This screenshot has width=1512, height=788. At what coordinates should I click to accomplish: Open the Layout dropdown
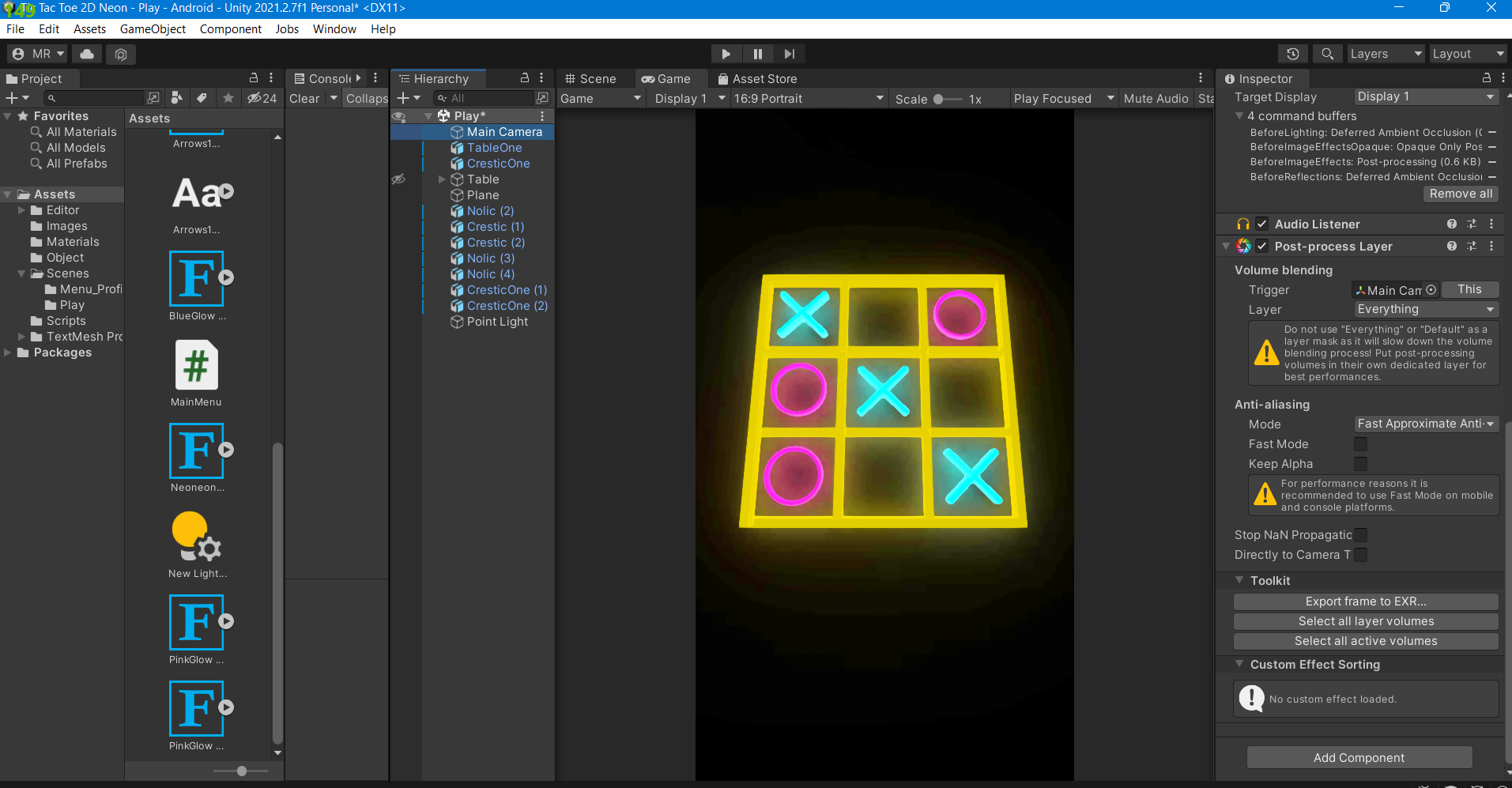tap(1468, 54)
